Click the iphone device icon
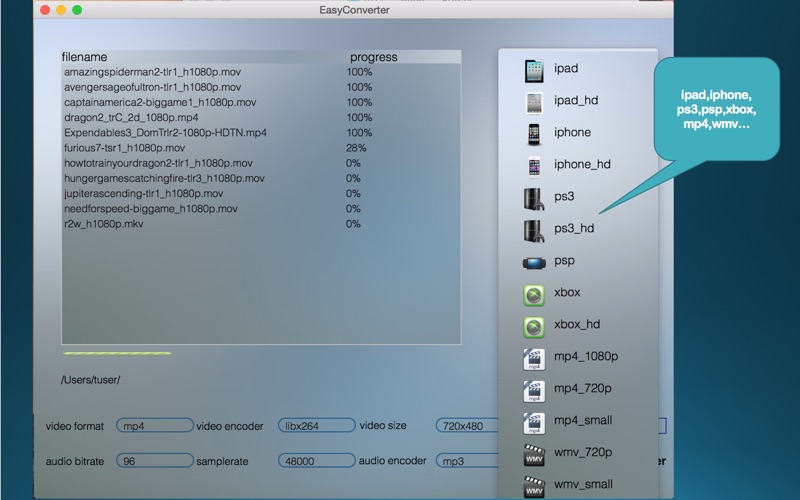The height and width of the screenshot is (500, 800). 534,134
